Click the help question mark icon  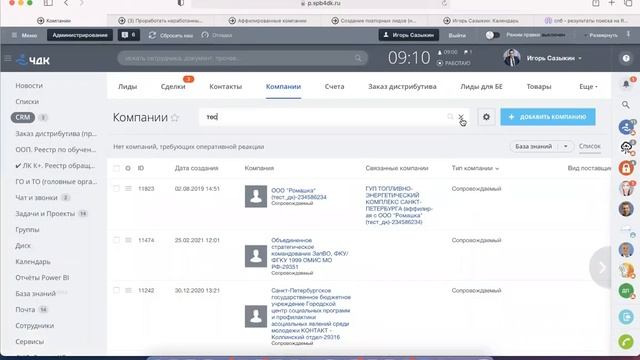626,58
